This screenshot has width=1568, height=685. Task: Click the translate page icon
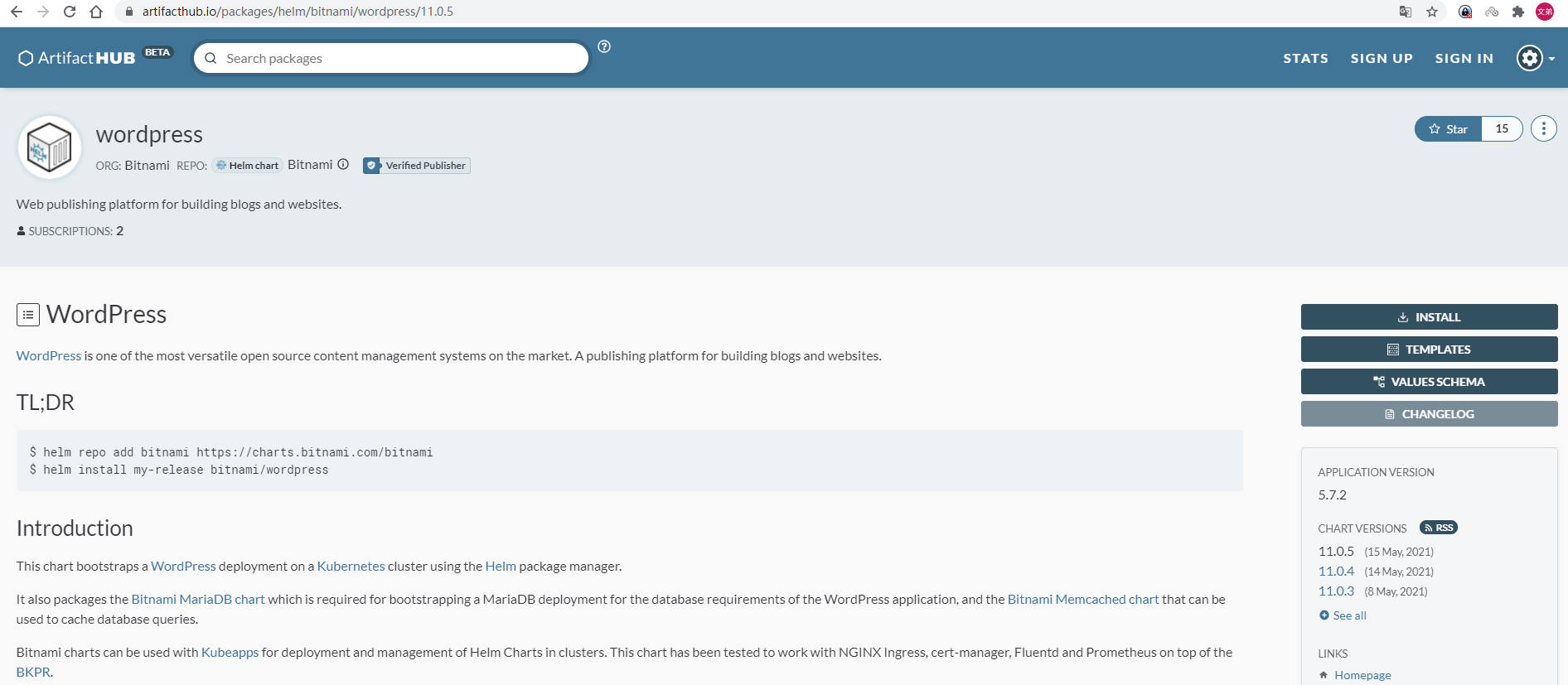point(1406,12)
